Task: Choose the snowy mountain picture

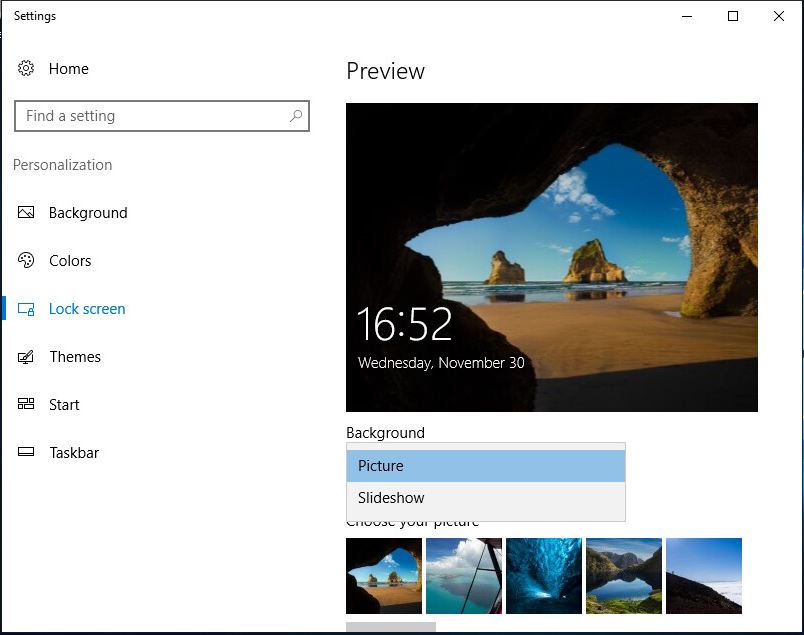Action: click(703, 576)
